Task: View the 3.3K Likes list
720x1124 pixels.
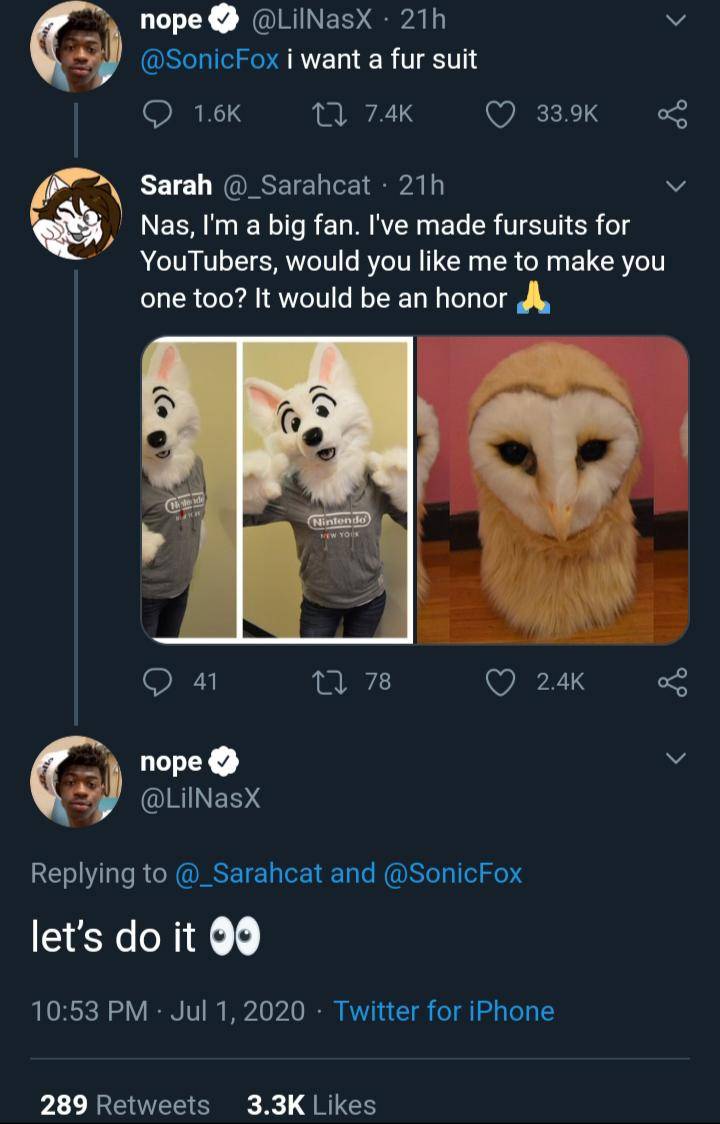Action: click(x=311, y=1104)
